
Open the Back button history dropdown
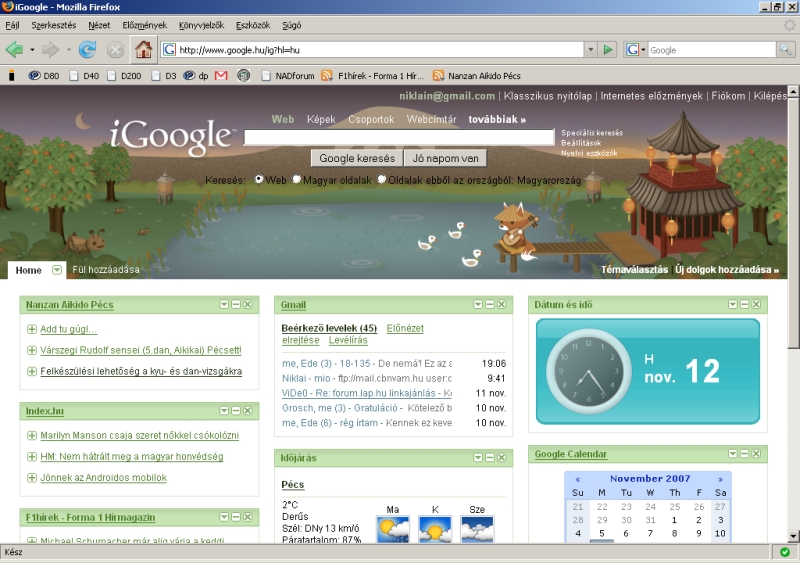[32, 50]
